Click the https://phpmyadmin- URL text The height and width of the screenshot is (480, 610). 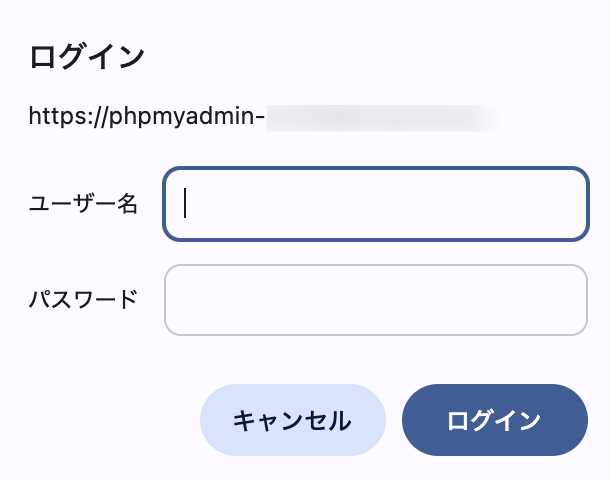point(147,117)
